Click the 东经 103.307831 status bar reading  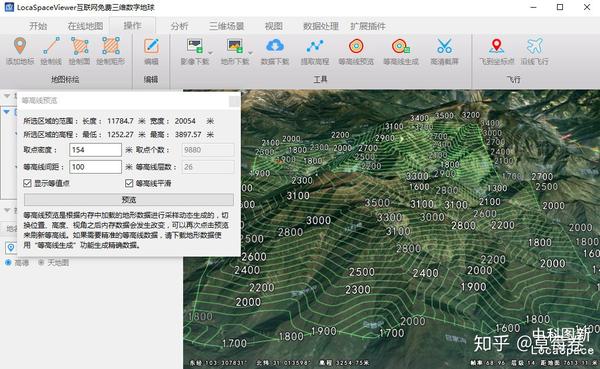pyautogui.click(x=218, y=362)
